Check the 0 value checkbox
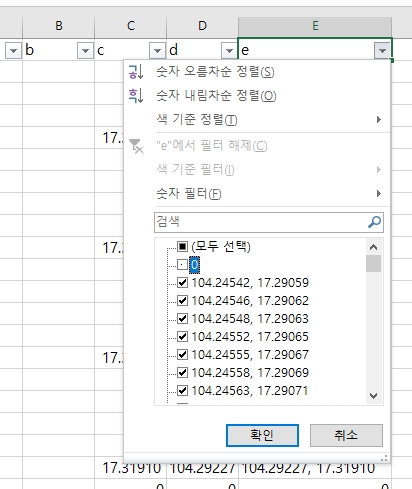412x489 pixels. (182, 265)
